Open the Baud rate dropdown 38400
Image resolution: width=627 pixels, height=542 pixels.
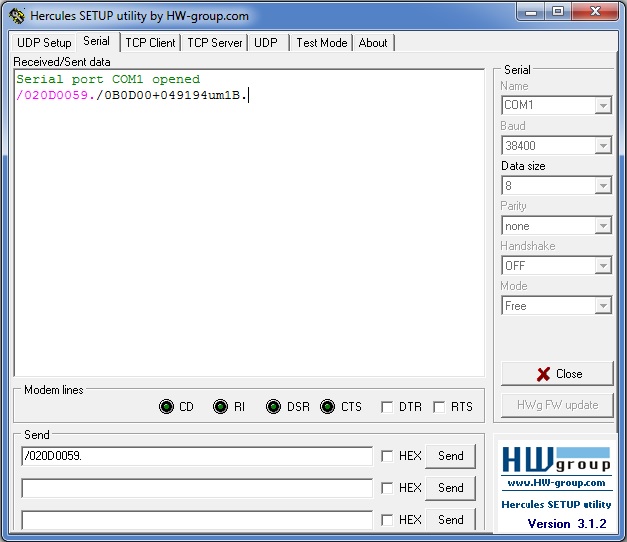tap(556, 145)
